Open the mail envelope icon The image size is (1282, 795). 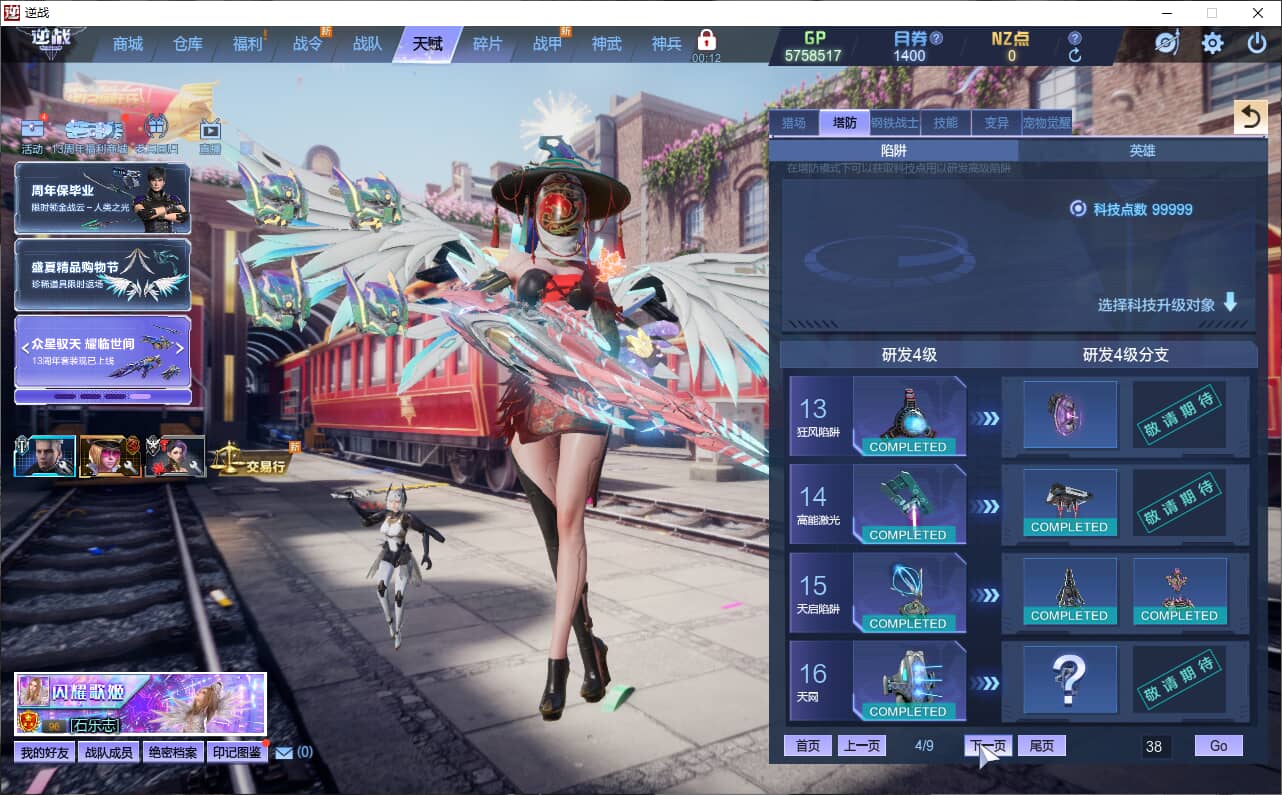pos(284,752)
